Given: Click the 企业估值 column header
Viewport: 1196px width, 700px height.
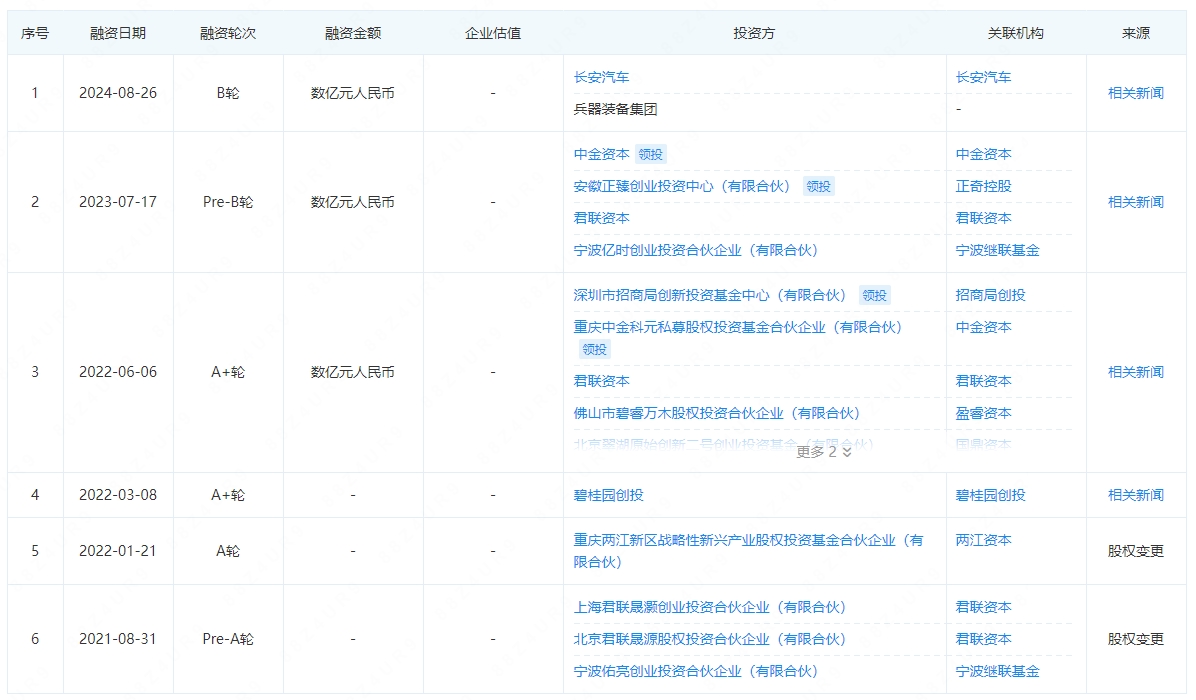Looking at the screenshot, I should (493, 33).
